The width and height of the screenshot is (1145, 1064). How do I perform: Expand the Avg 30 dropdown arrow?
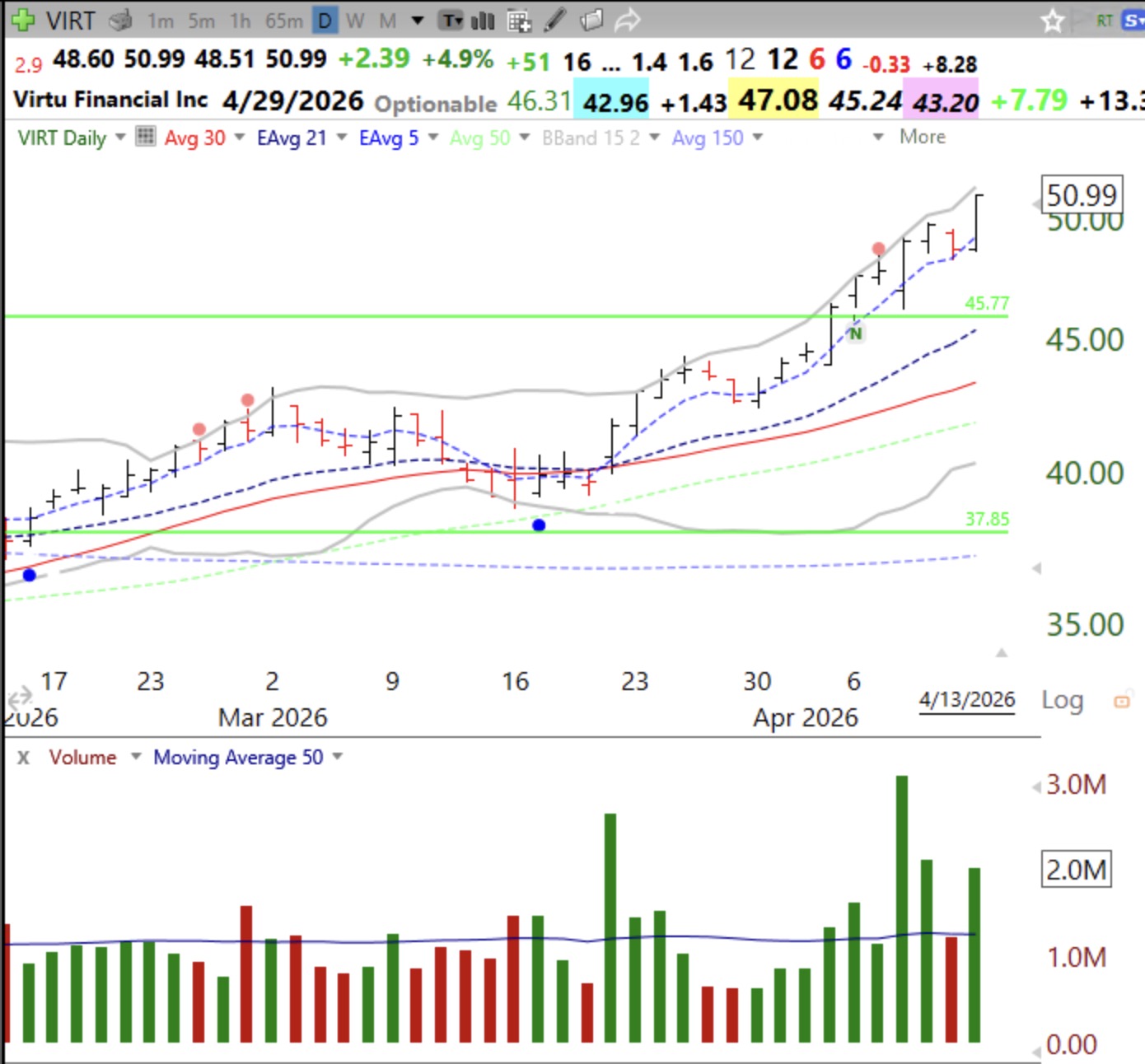click(x=240, y=137)
